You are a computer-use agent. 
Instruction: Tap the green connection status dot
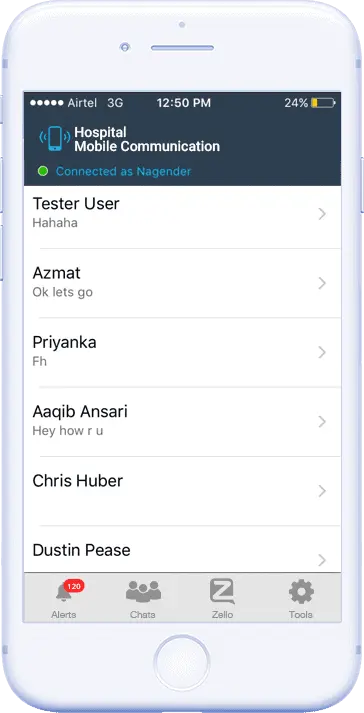pyautogui.click(x=43, y=171)
